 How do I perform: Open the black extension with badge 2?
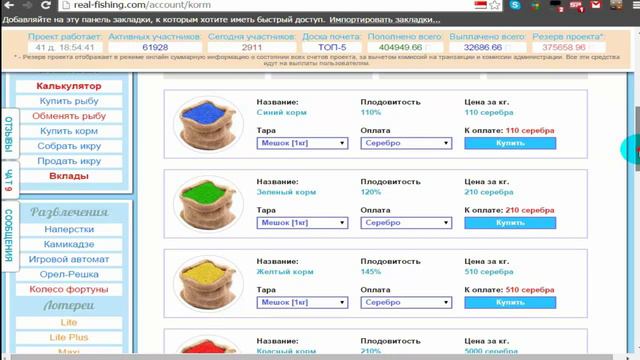point(557,6)
